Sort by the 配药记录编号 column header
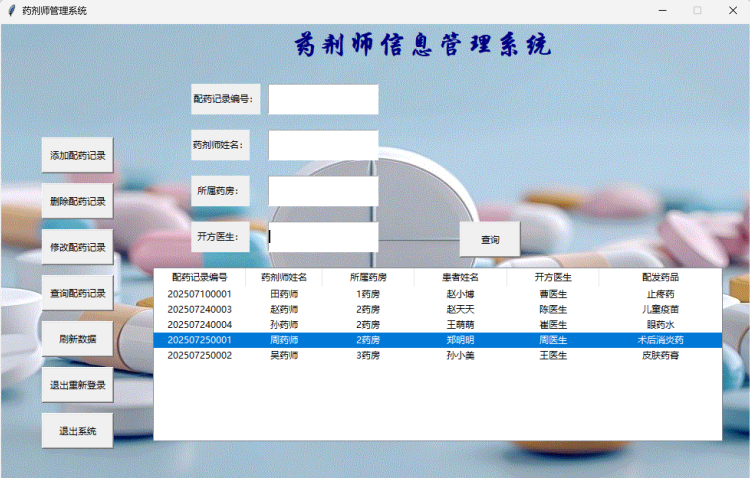The image size is (750, 478). [200, 277]
